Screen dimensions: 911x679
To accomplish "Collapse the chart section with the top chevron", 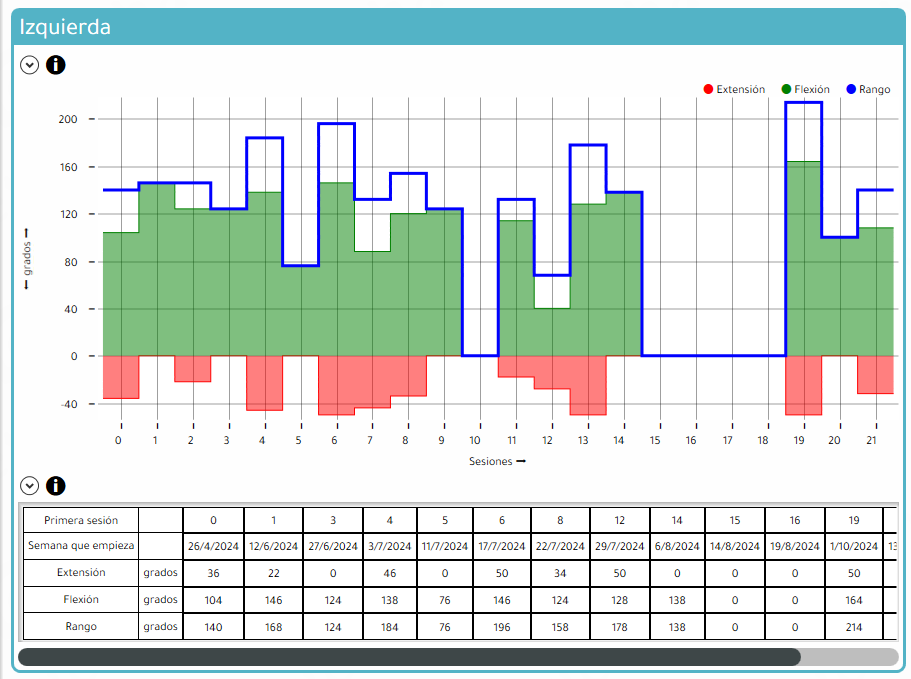I will (29, 64).
